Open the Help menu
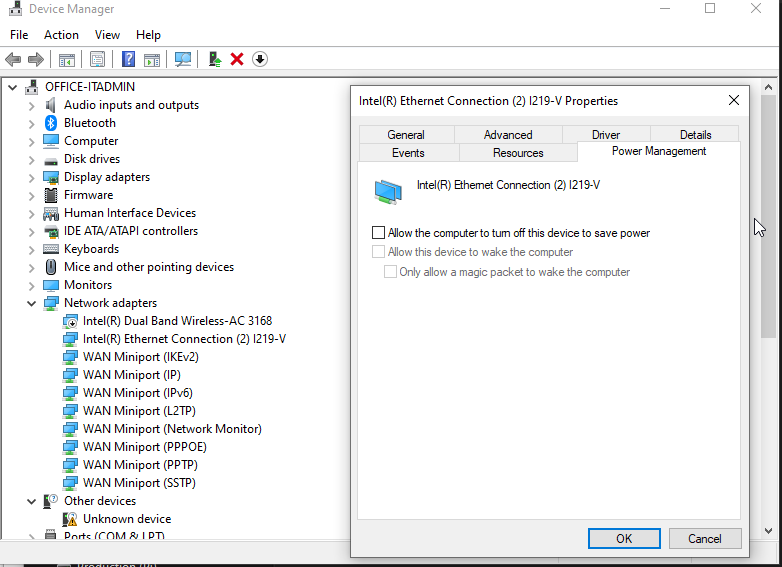782x567 pixels. (148, 35)
